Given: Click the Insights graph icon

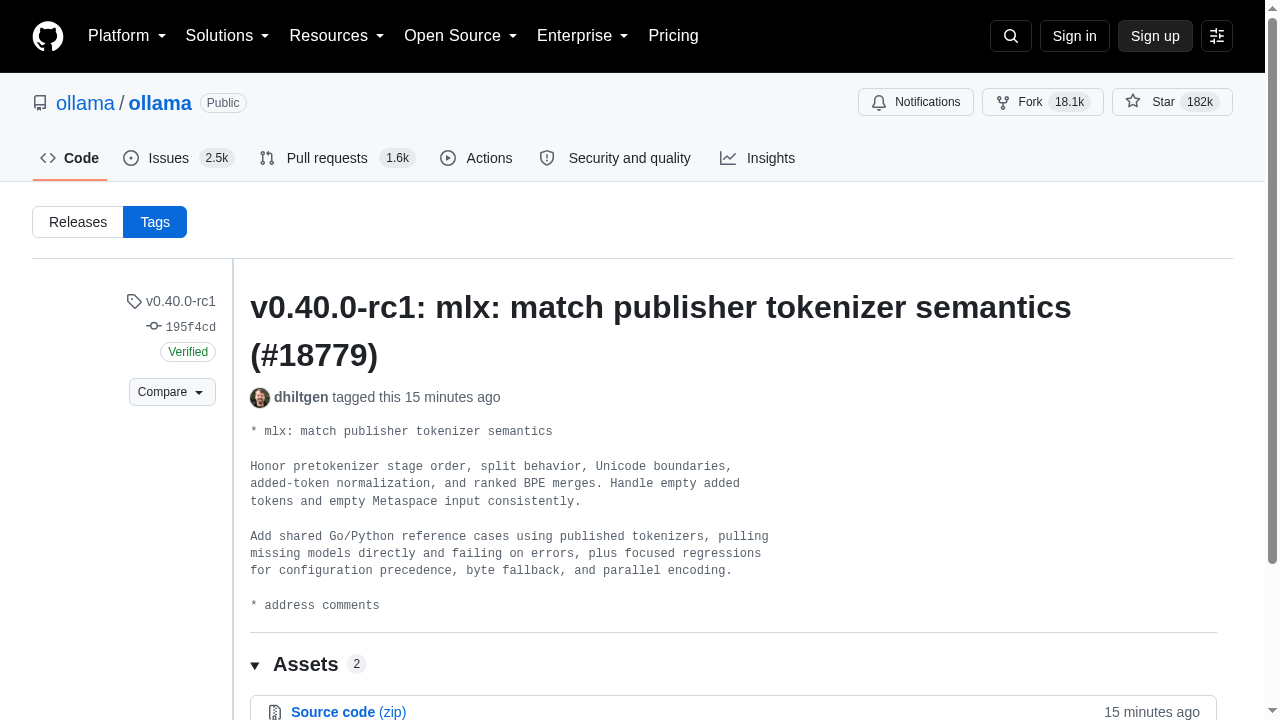Looking at the screenshot, I should pos(728,158).
